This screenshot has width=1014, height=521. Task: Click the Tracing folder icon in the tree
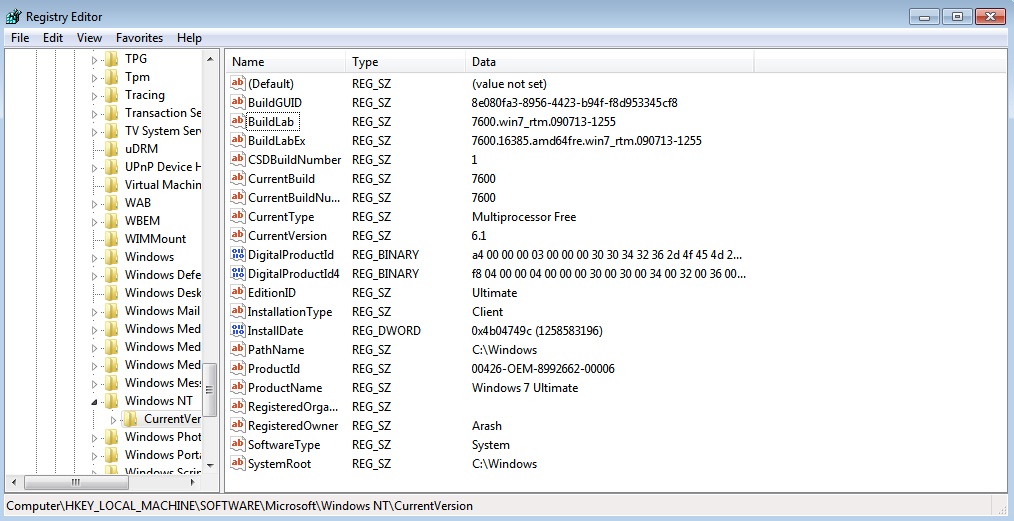111,95
